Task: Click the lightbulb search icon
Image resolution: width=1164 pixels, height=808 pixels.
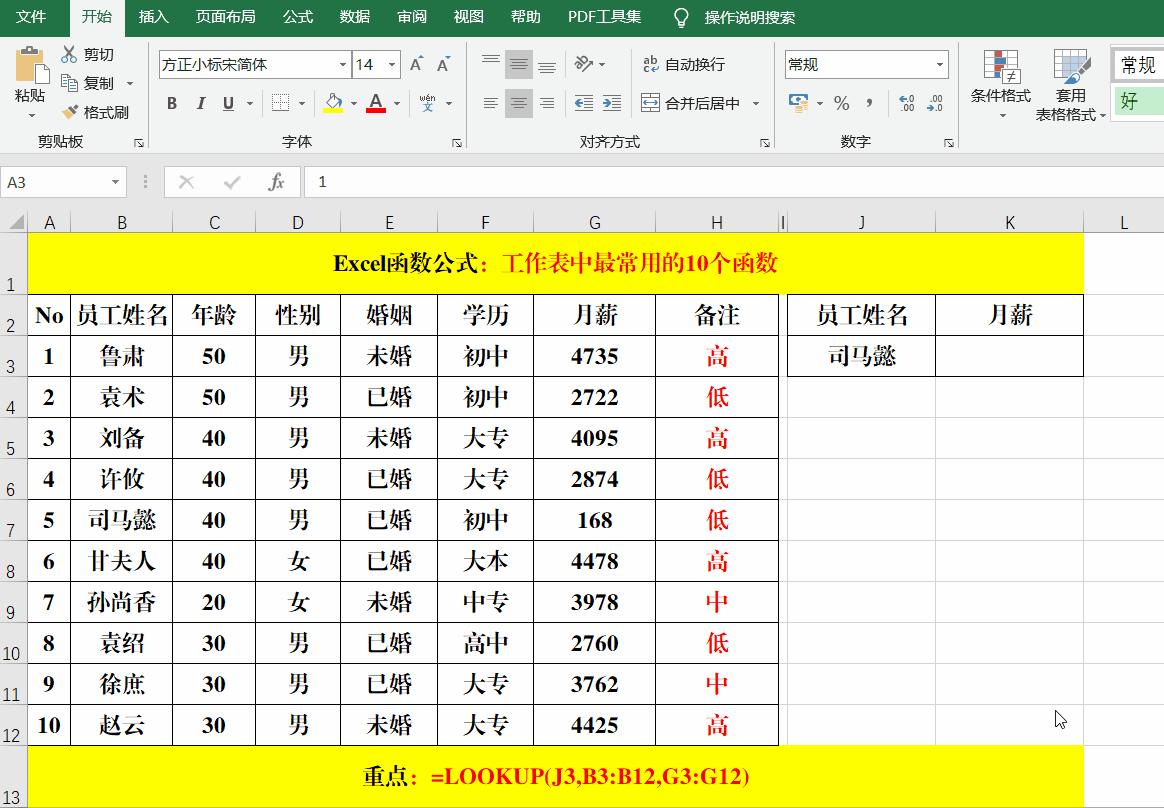Action: point(681,17)
